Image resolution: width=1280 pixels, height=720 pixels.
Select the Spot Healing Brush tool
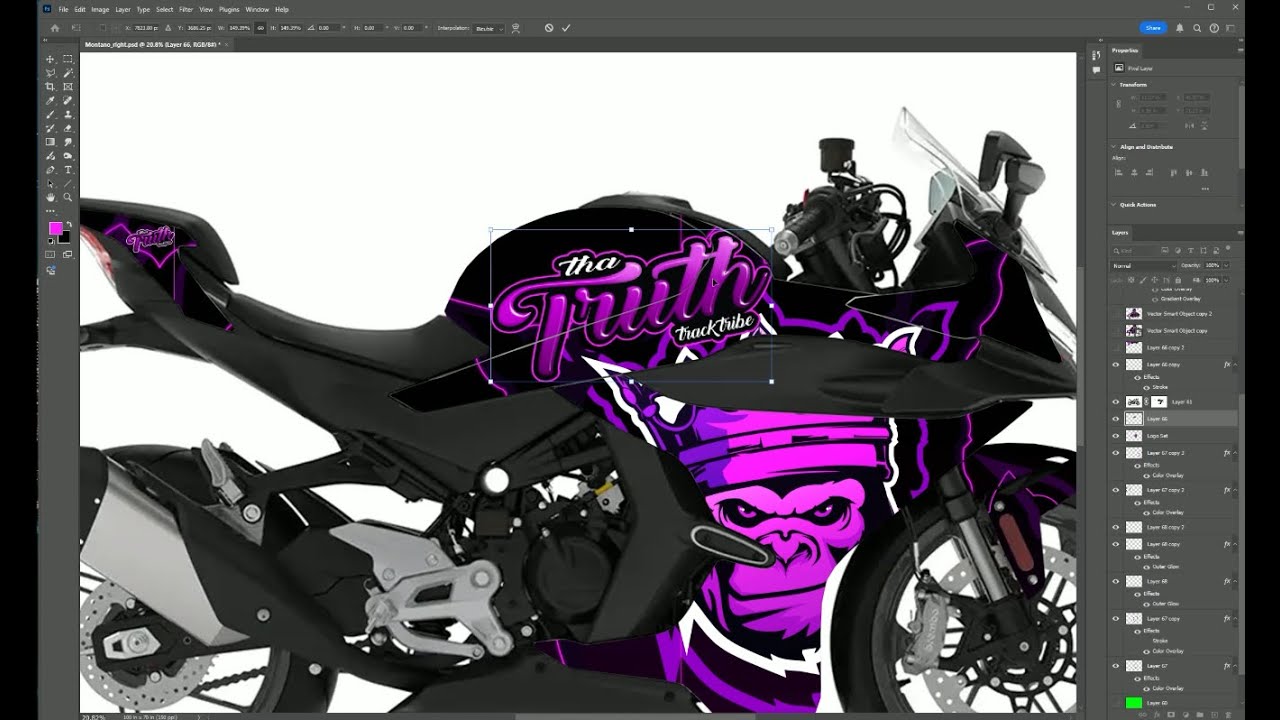[68, 101]
